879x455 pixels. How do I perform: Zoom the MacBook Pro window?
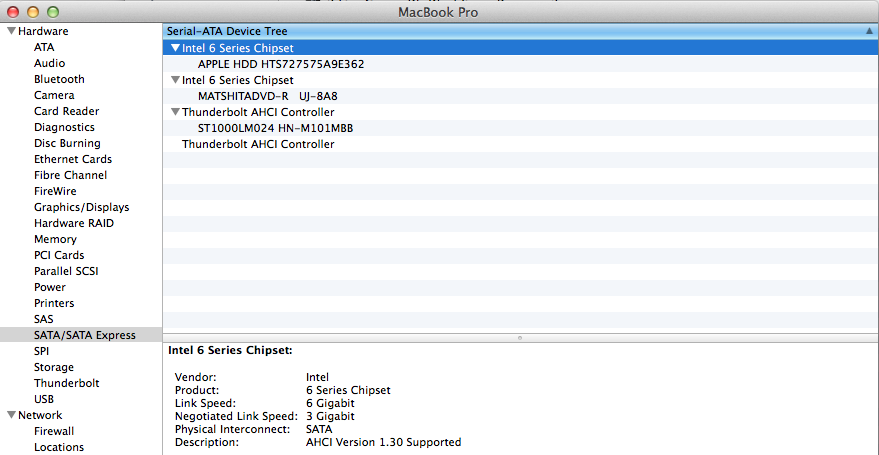tap(53, 11)
